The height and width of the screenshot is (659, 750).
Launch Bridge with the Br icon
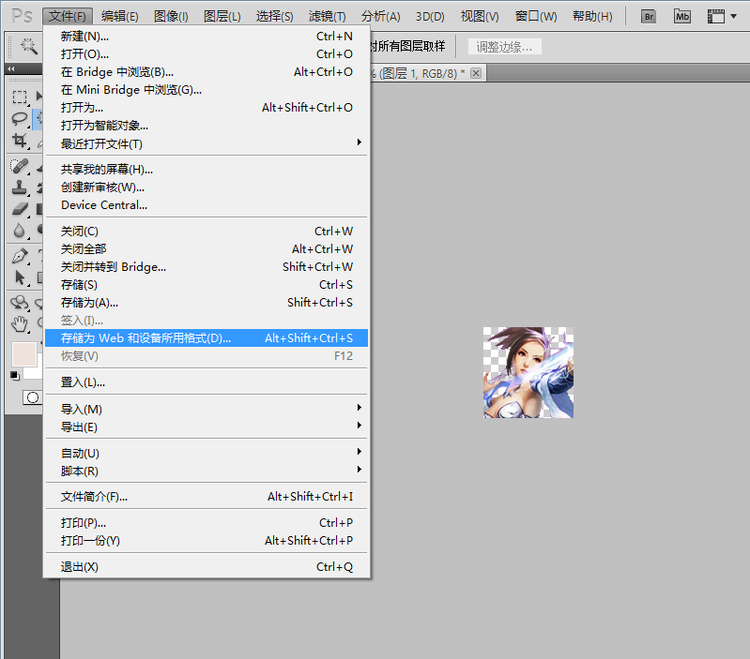point(648,17)
